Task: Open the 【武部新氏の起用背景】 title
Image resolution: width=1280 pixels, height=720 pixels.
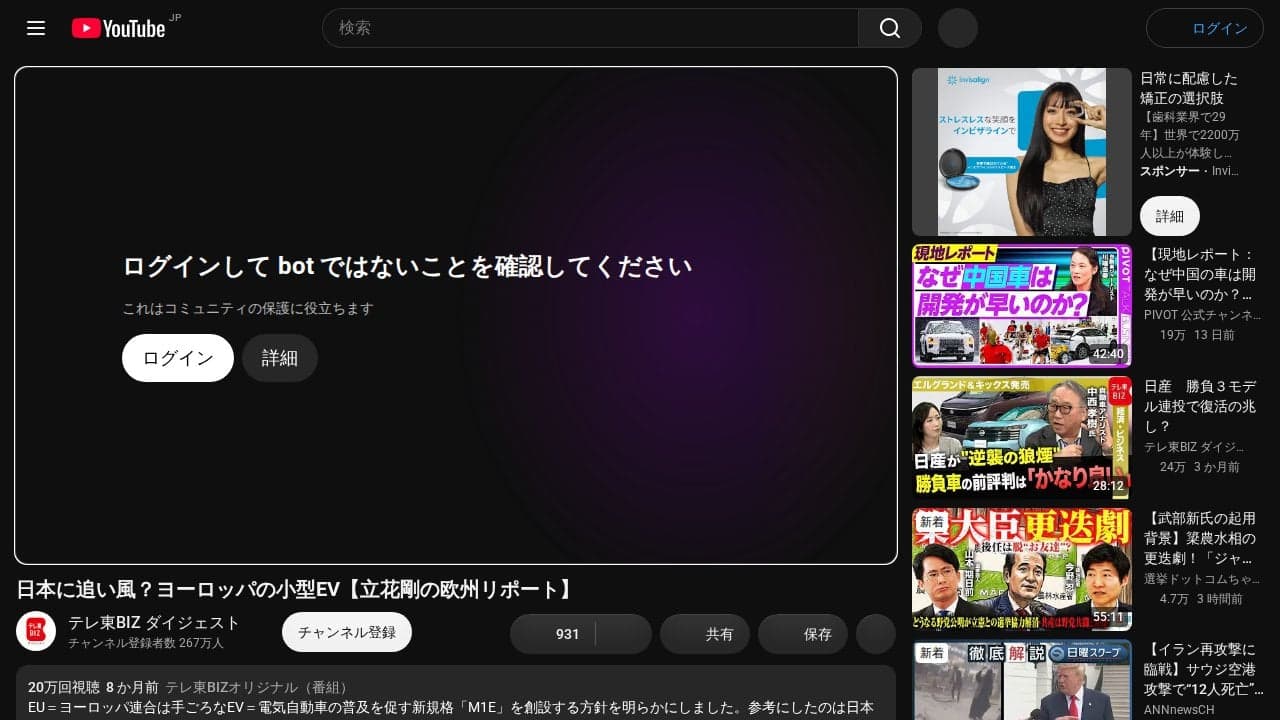Action: coord(1201,538)
